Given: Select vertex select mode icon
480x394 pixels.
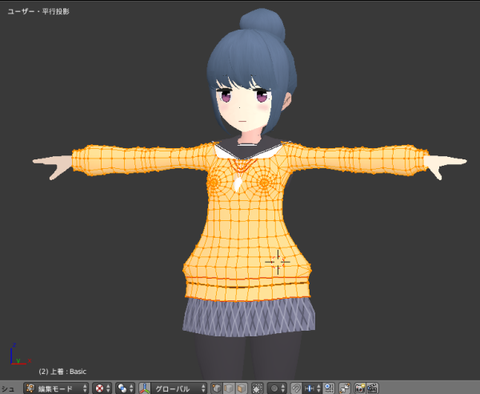Looking at the screenshot, I should click(x=216, y=388).
